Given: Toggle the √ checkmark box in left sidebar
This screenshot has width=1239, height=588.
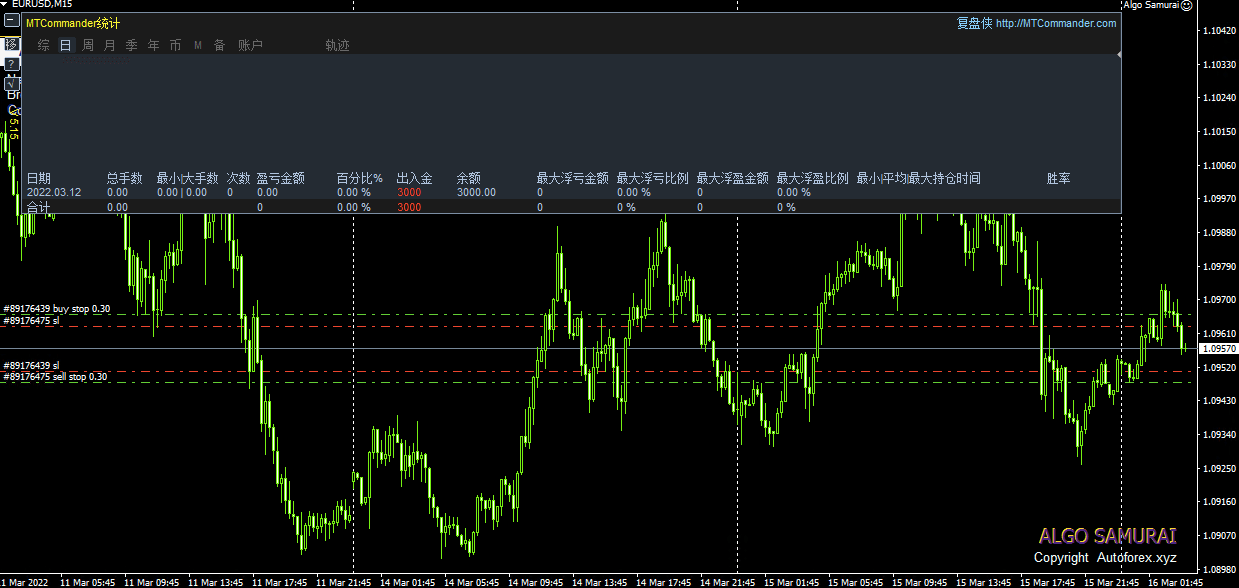Looking at the screenshot, I should click(11, 84).
